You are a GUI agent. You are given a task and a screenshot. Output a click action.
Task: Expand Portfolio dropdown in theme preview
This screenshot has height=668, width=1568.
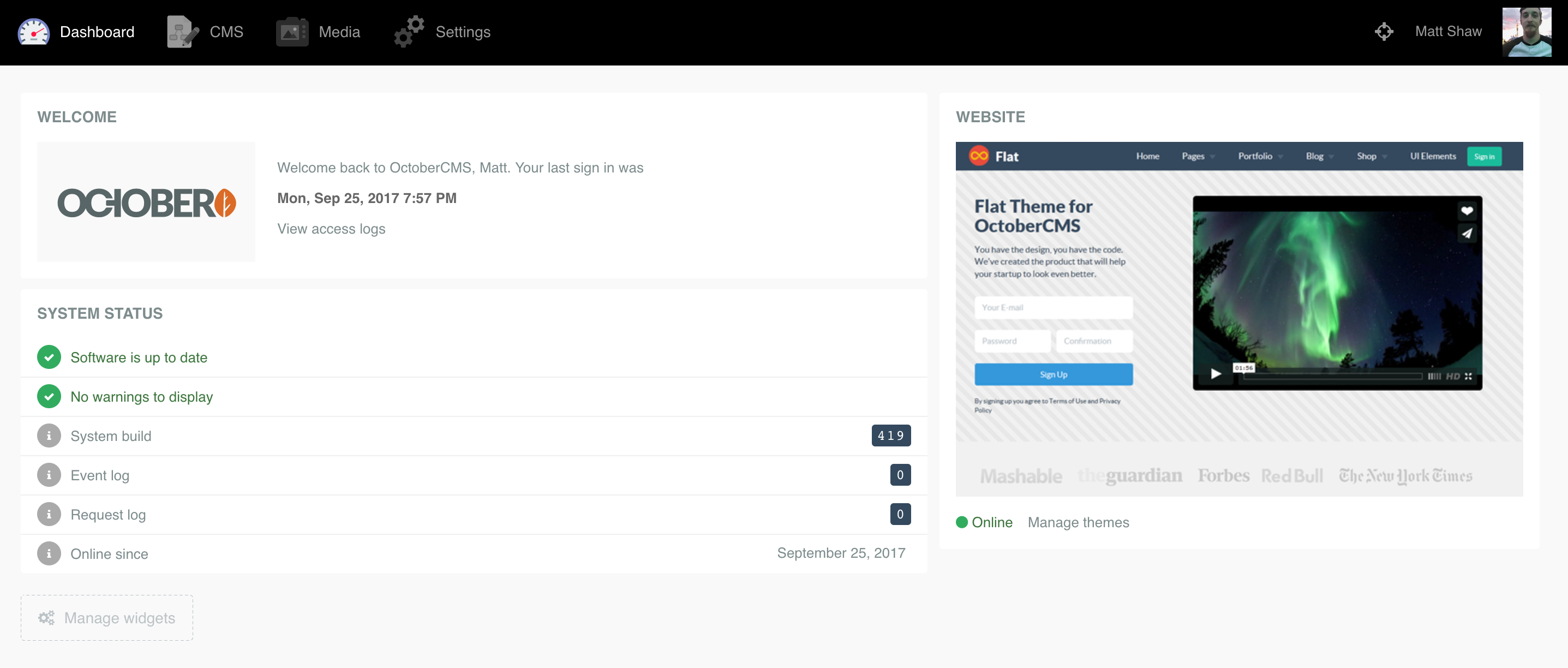1260,156
